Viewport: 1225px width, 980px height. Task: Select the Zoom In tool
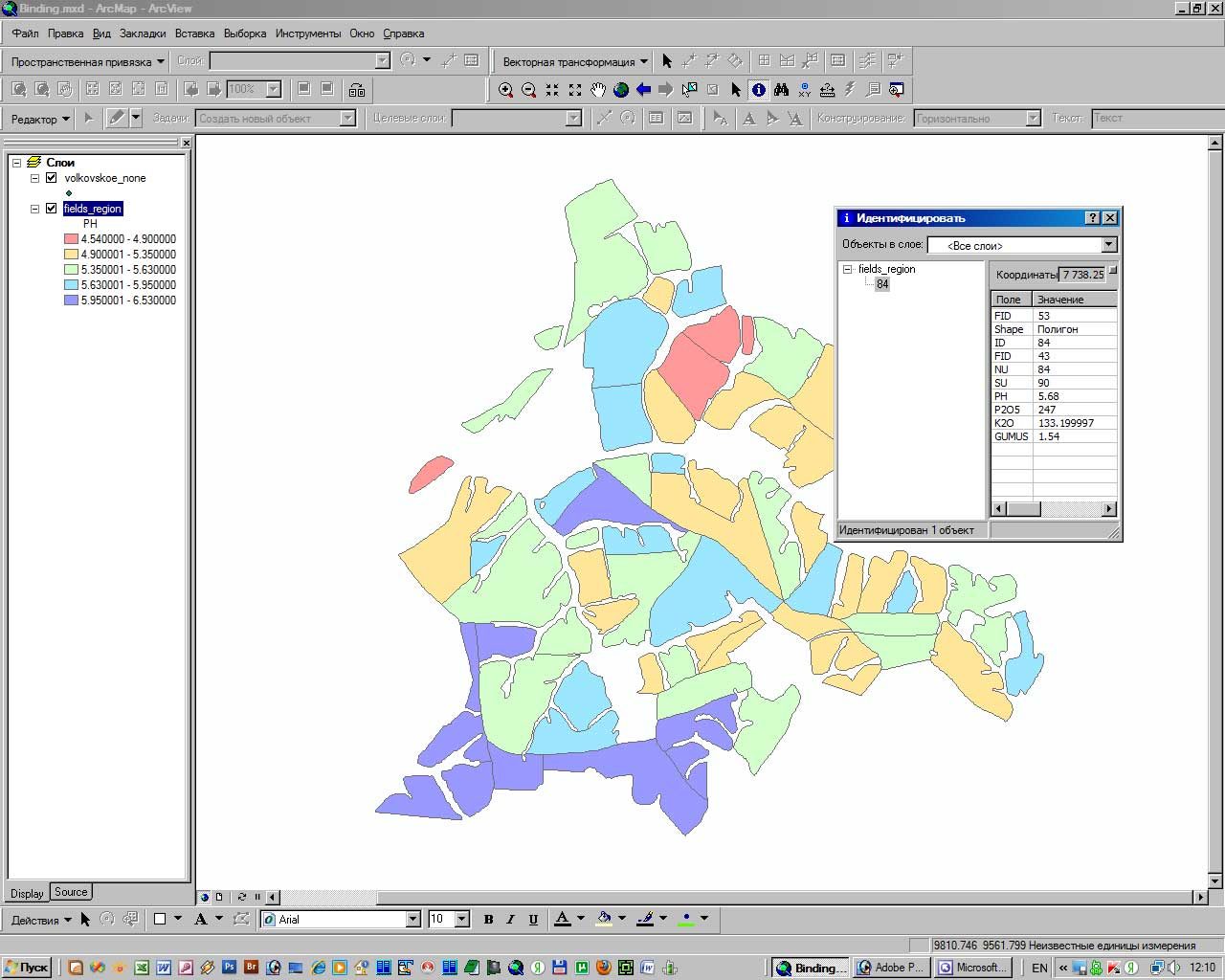pos(506,90)
